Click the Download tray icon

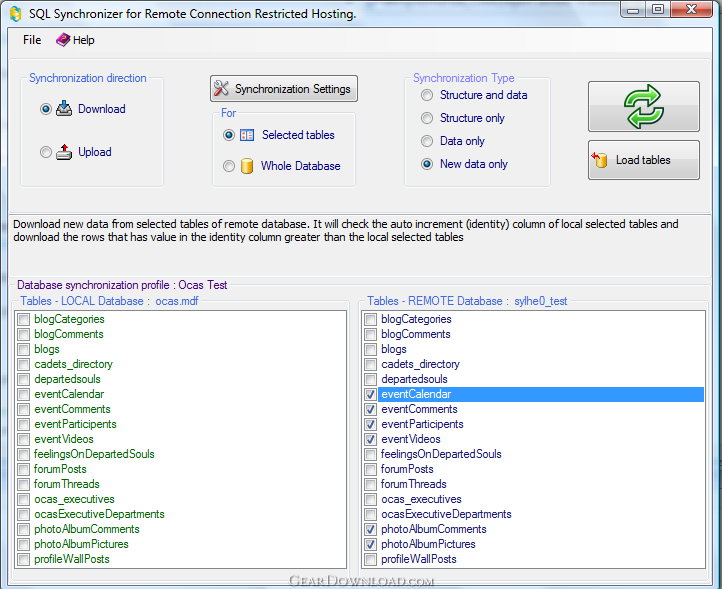point(64,109)
